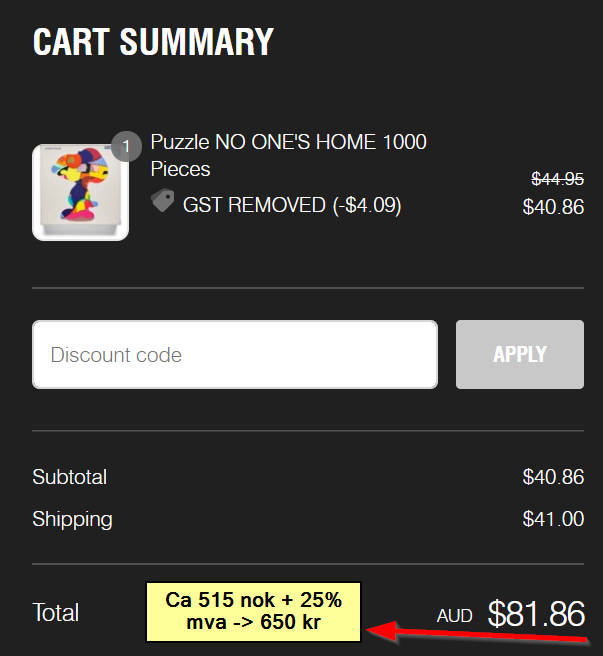This screenshot has width=603, height=656.
Task: Click the crossed-out $44.95 original price
Action: [557, 179]
